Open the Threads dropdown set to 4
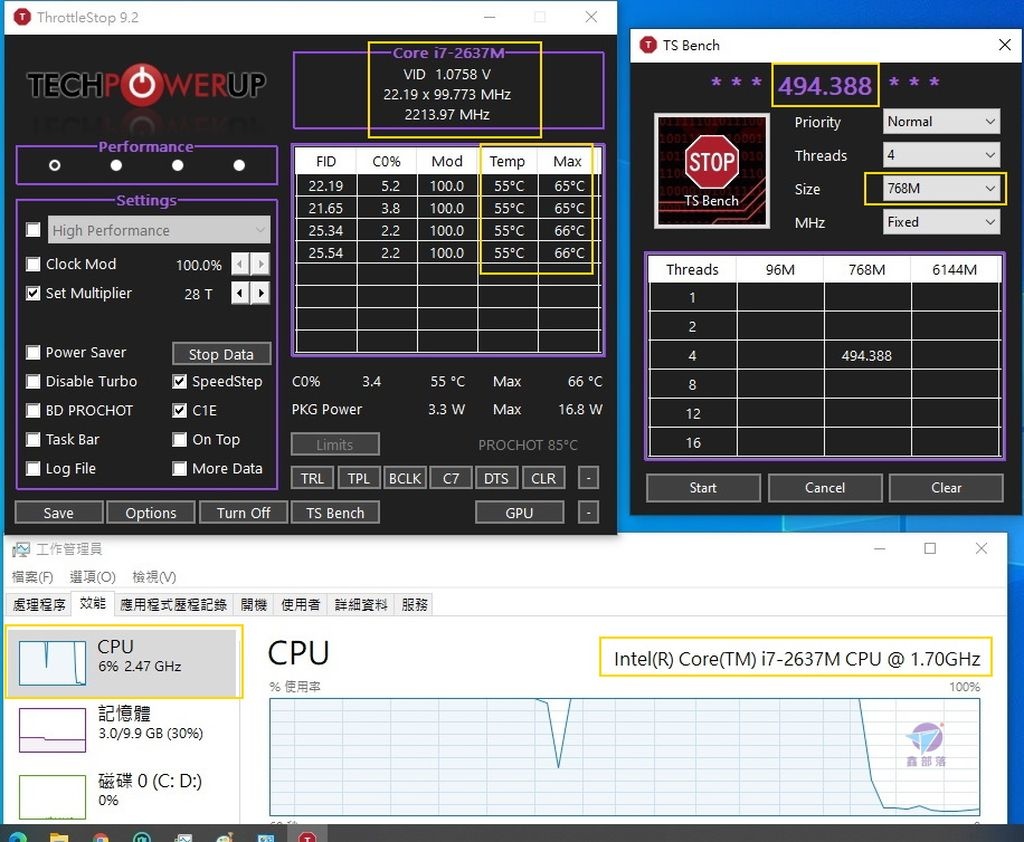This screenshot has width=1024, height=842. (x=940, y=155)
